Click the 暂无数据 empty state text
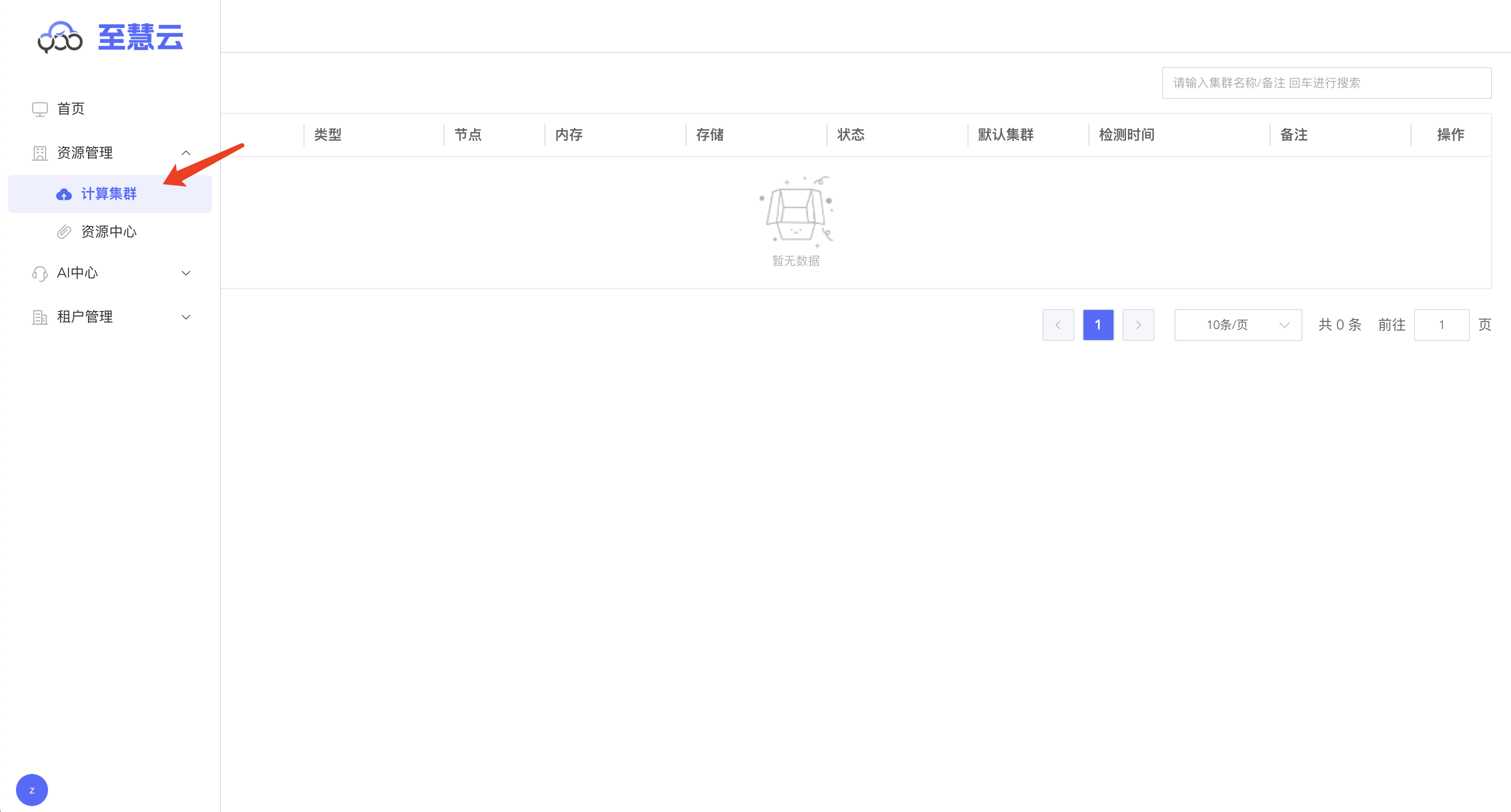 pyautogui.click(x=796, y=261)
